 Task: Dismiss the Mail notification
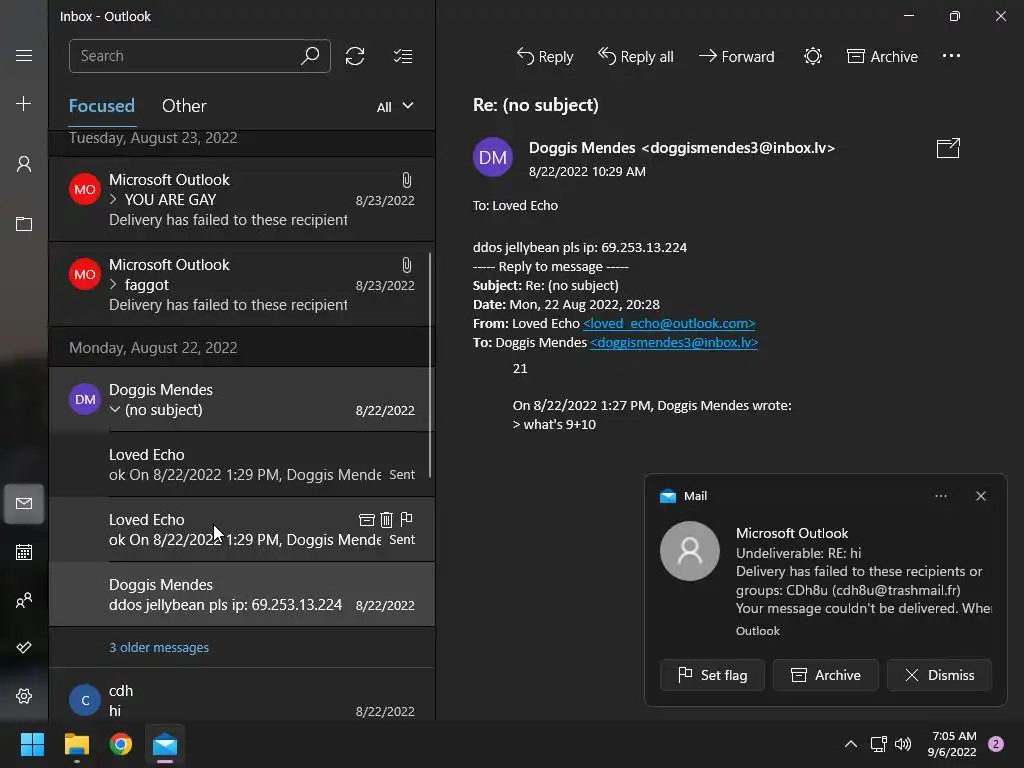click(x=939, y=675)
